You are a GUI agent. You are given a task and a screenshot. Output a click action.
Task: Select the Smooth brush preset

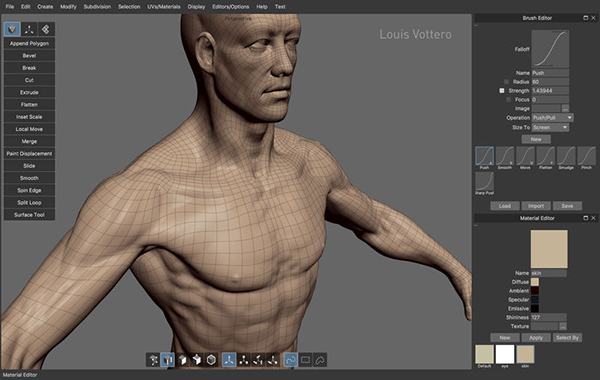pyautogui.click(x=505, y=157)
